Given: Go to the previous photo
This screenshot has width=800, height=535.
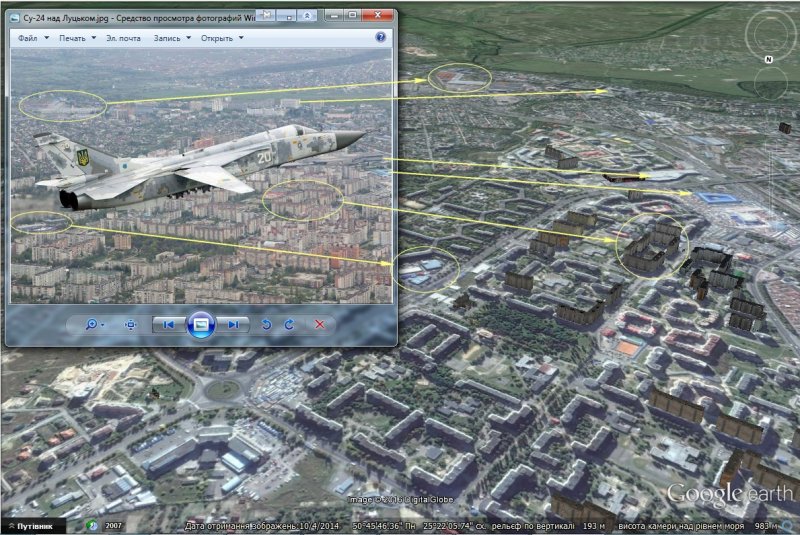Looking at the screenshot, I should (x=169, y=324).
